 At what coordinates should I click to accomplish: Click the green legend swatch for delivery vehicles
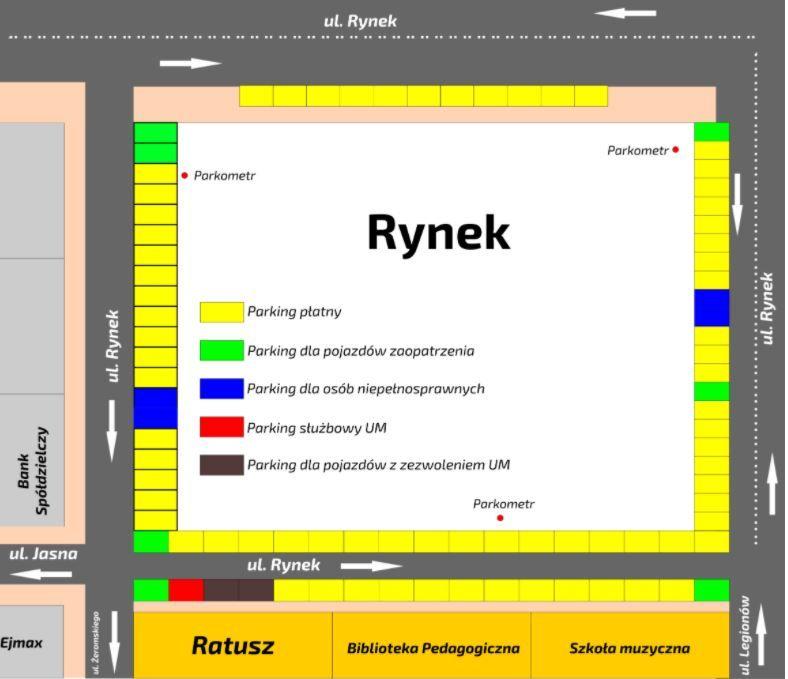[222, 351]
